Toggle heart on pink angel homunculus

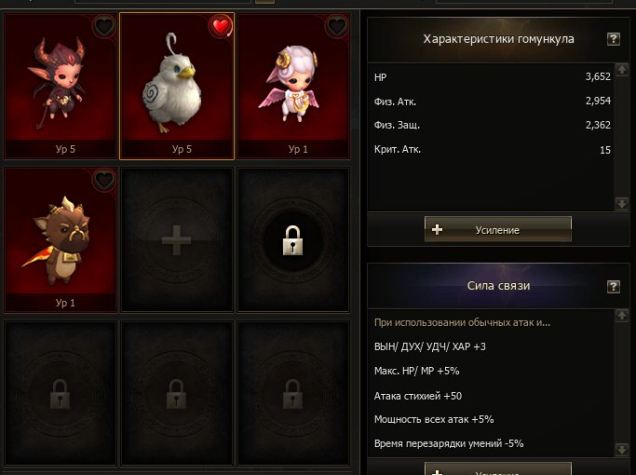[x=337, y=27]
